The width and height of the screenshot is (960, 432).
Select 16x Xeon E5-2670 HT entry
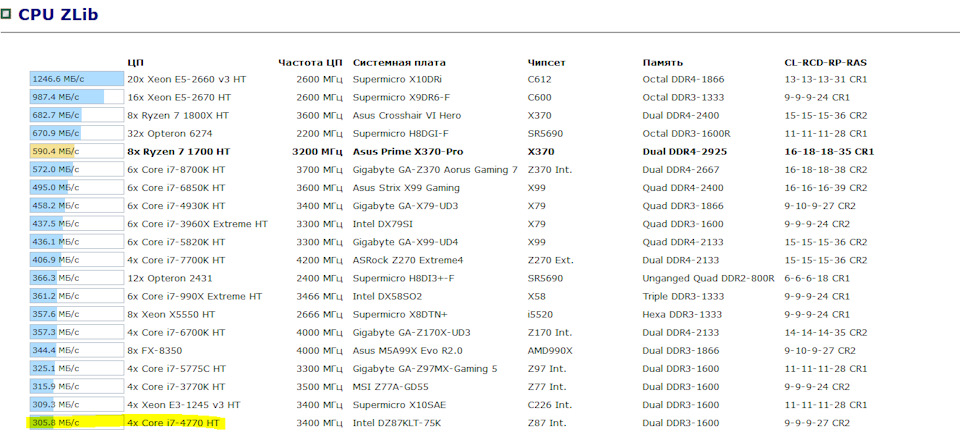pos(179,97)
